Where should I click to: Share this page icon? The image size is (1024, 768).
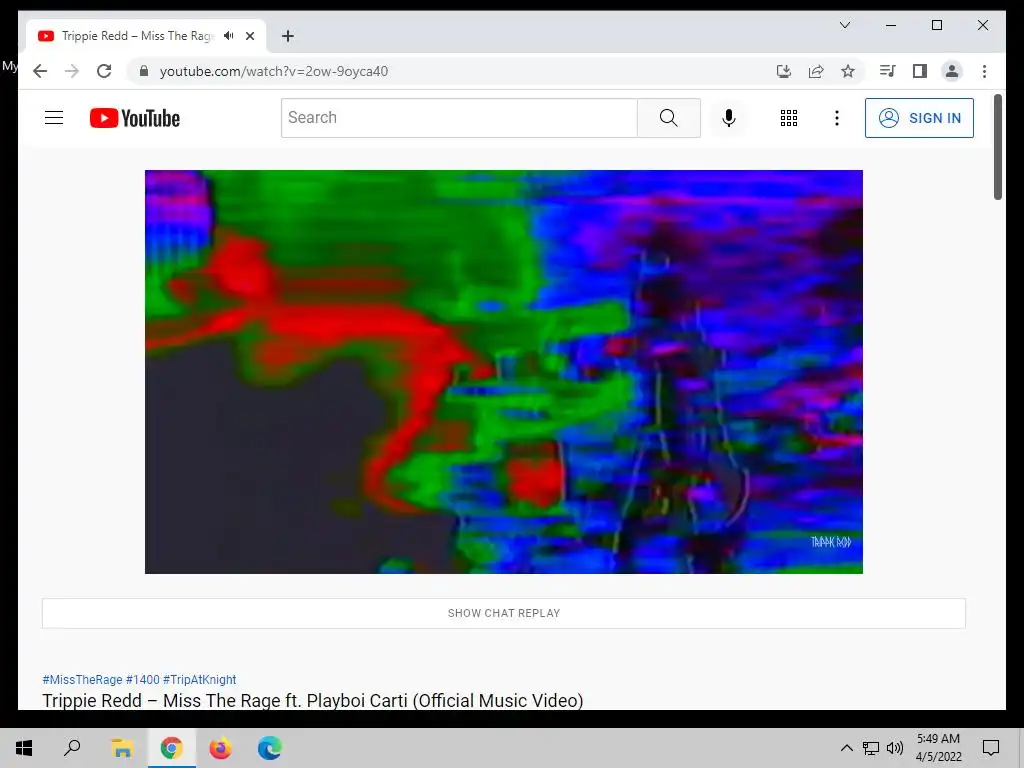(816, 71)
